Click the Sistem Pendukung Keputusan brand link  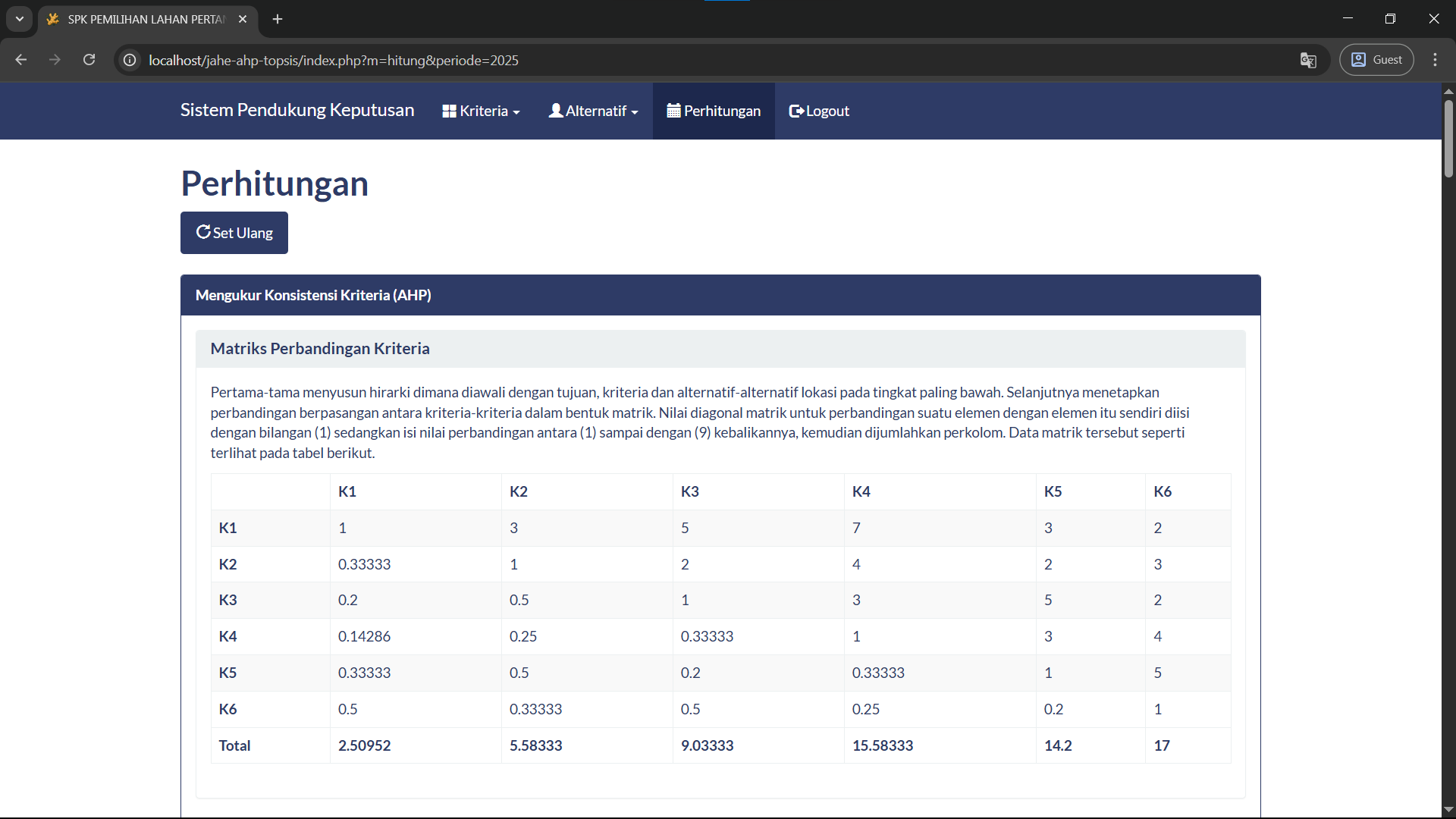(297, 110)
